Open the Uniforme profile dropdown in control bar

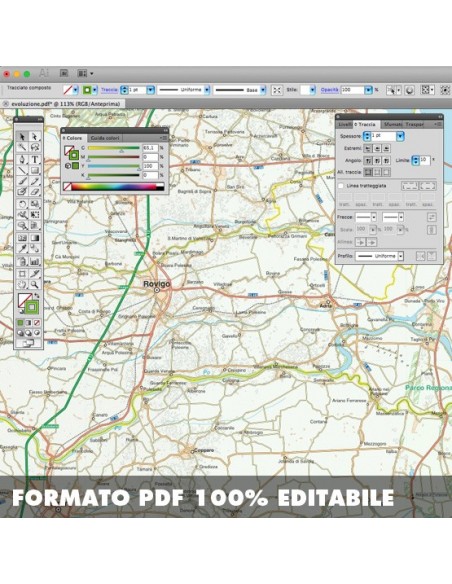(x=207, y=90)
